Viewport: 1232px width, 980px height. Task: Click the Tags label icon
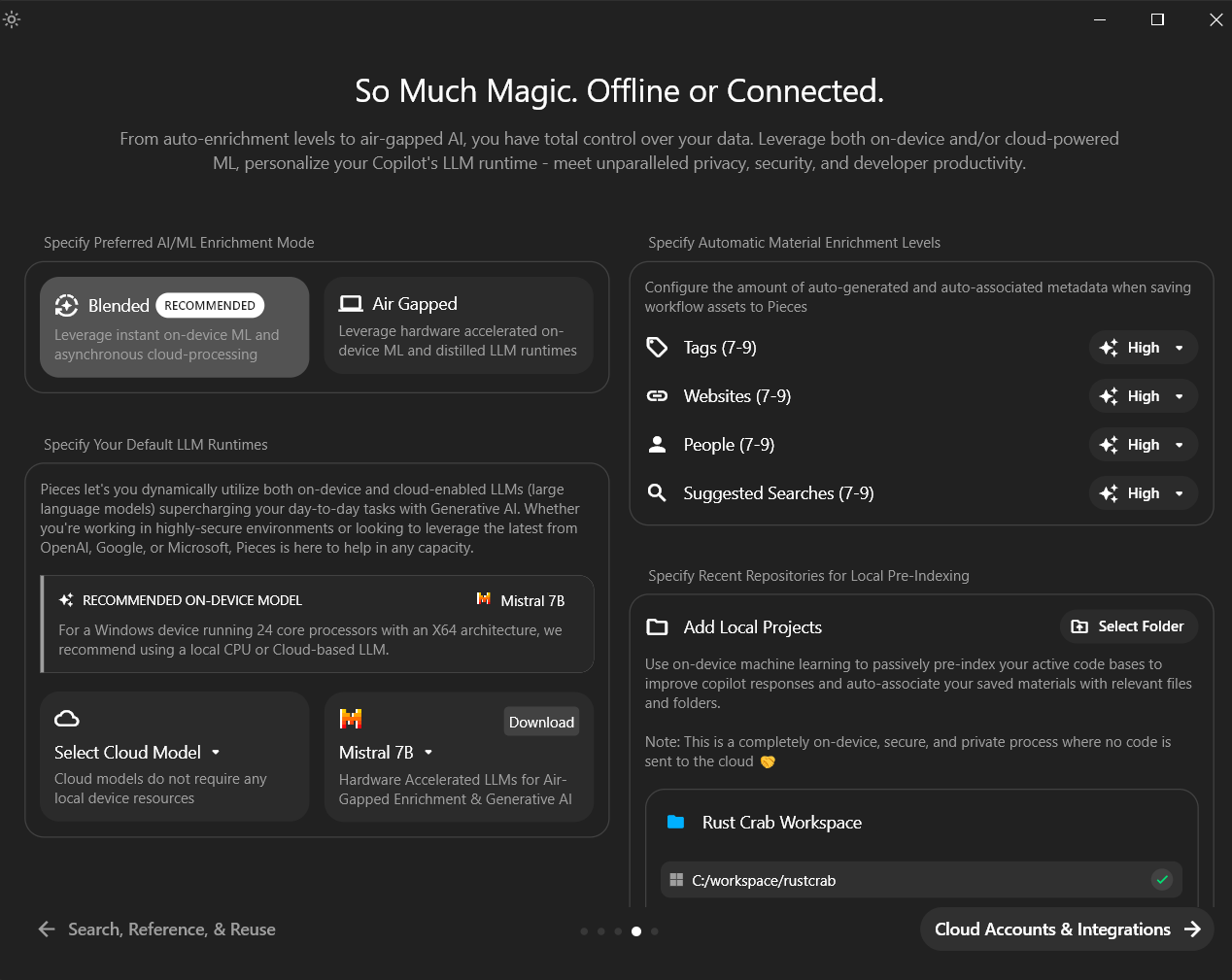(x=658, y=348)
